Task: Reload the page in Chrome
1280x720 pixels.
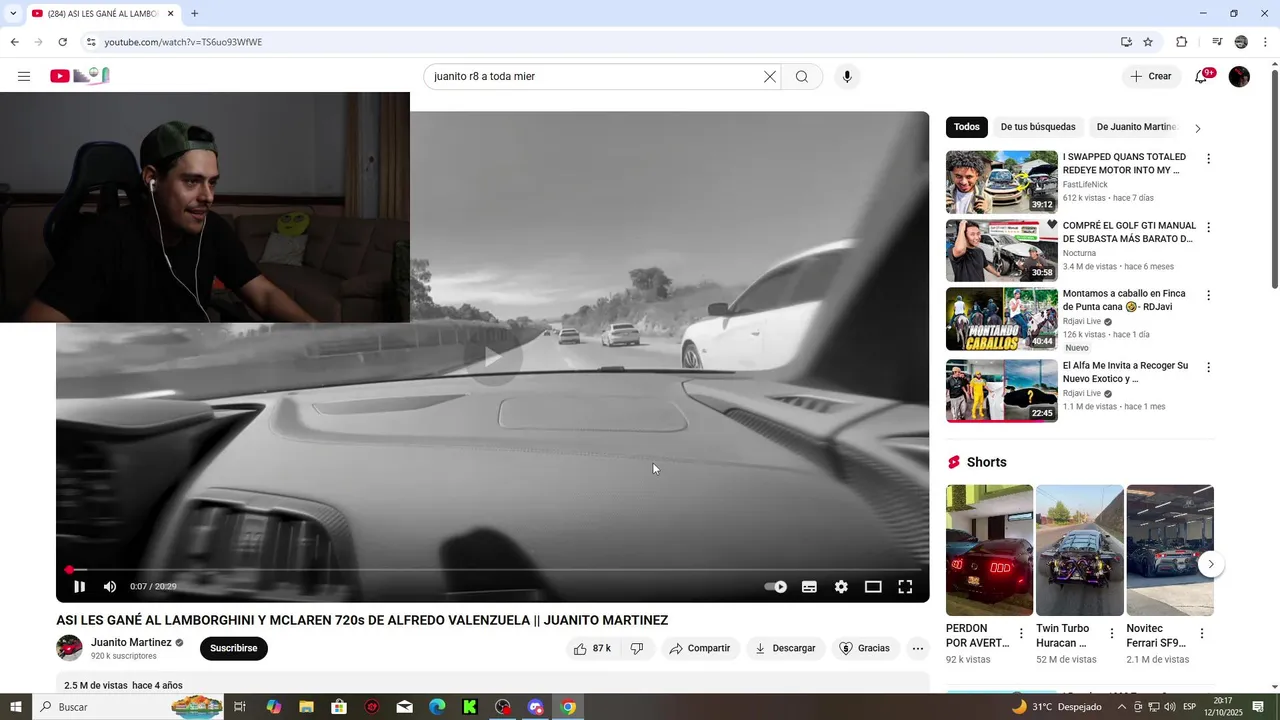Action: coord(62,42)
